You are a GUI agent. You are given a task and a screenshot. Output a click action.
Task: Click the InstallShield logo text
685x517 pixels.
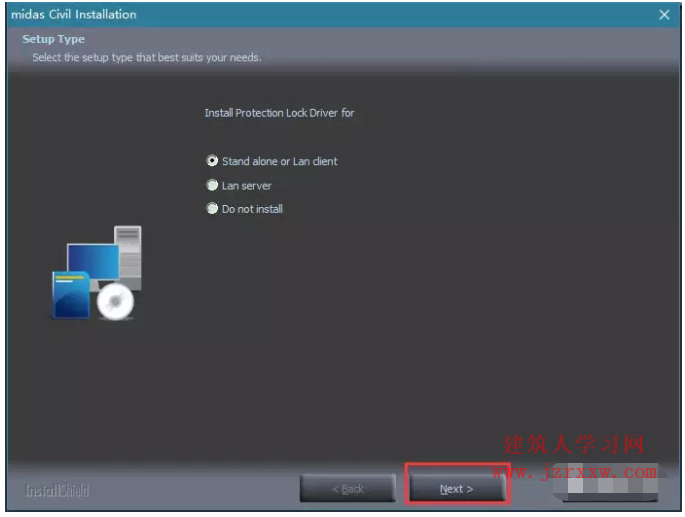tap(57, 491)
